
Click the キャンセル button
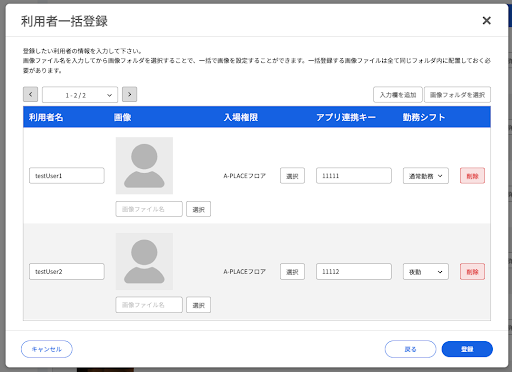point(47,349)
